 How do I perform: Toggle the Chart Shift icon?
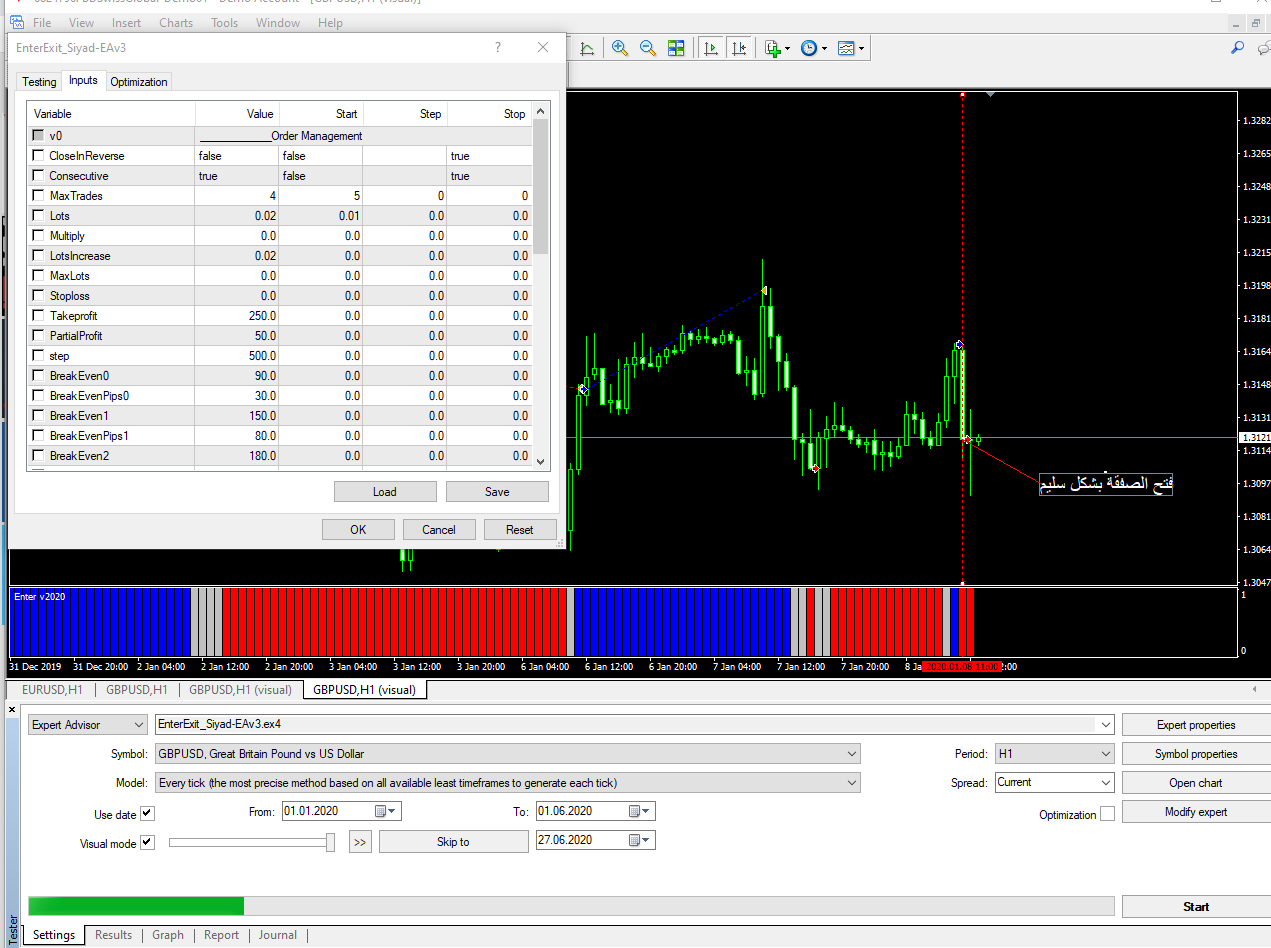739,48
